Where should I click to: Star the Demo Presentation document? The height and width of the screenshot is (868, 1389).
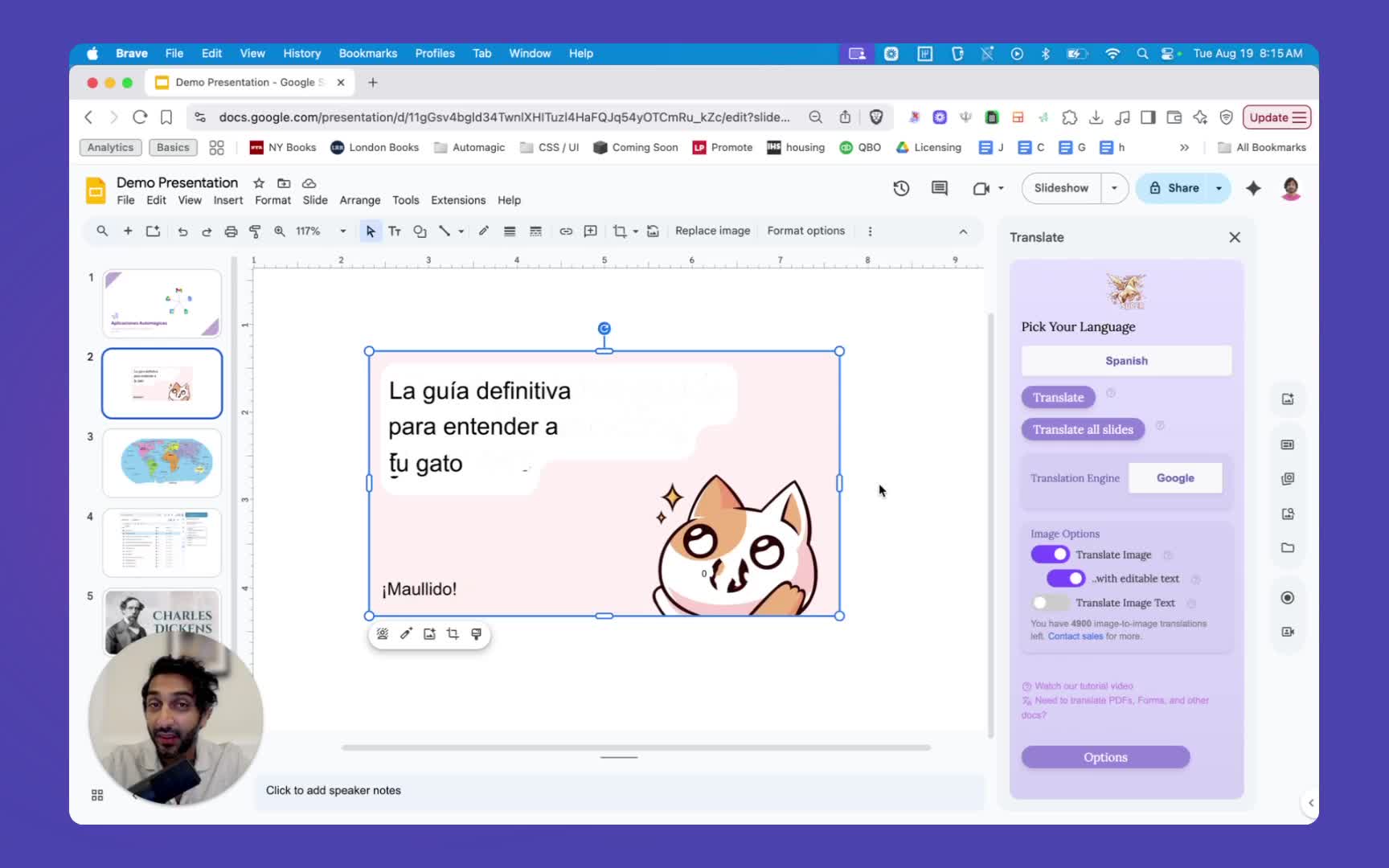(259, 183)
